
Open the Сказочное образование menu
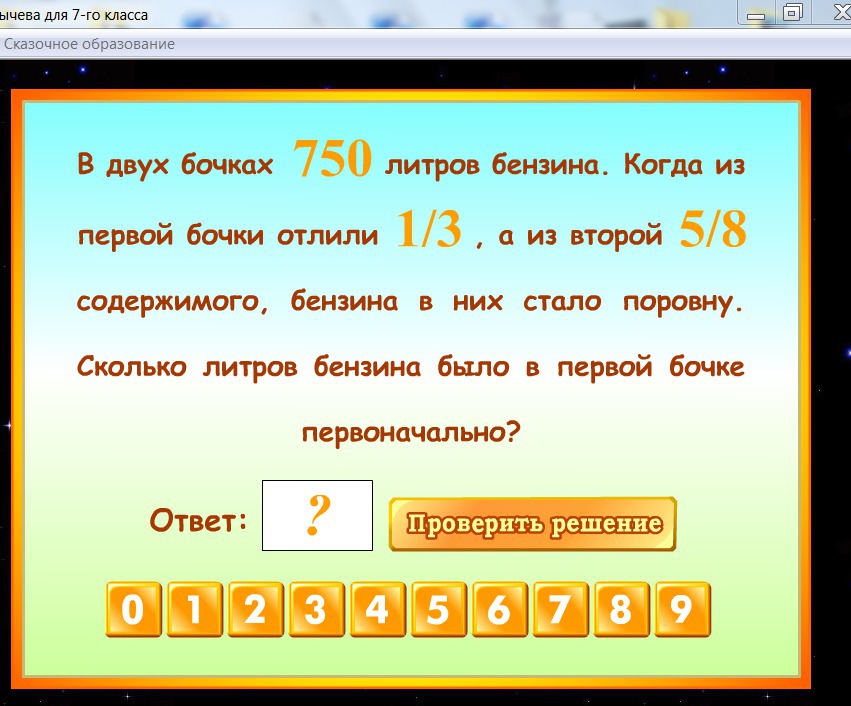click(89, 44)
